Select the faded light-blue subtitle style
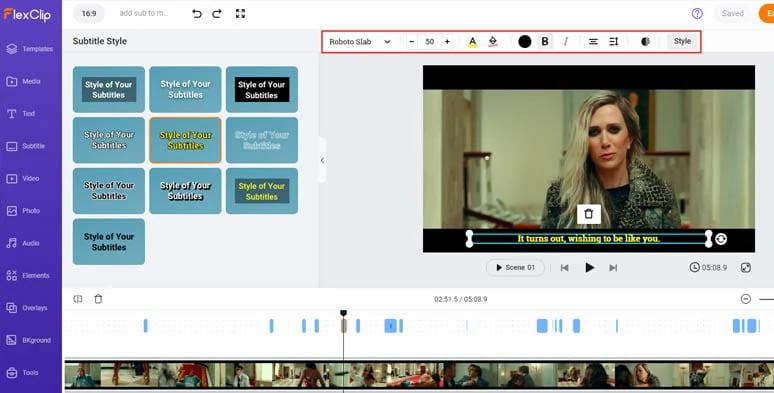This screenshot has width=774, height=393. [x=262, y=140]
